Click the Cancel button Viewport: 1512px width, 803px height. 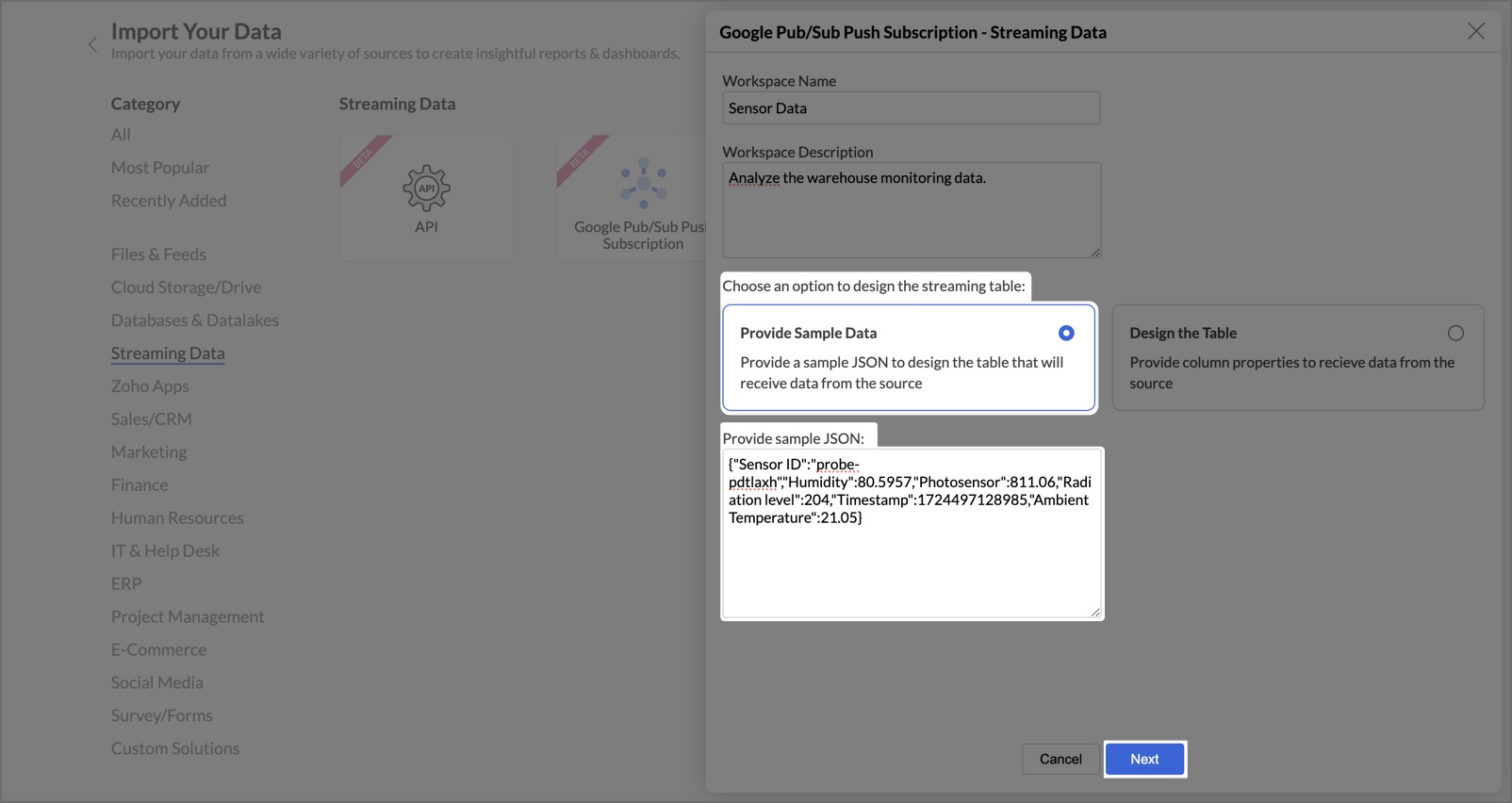tap(1060, 759)
